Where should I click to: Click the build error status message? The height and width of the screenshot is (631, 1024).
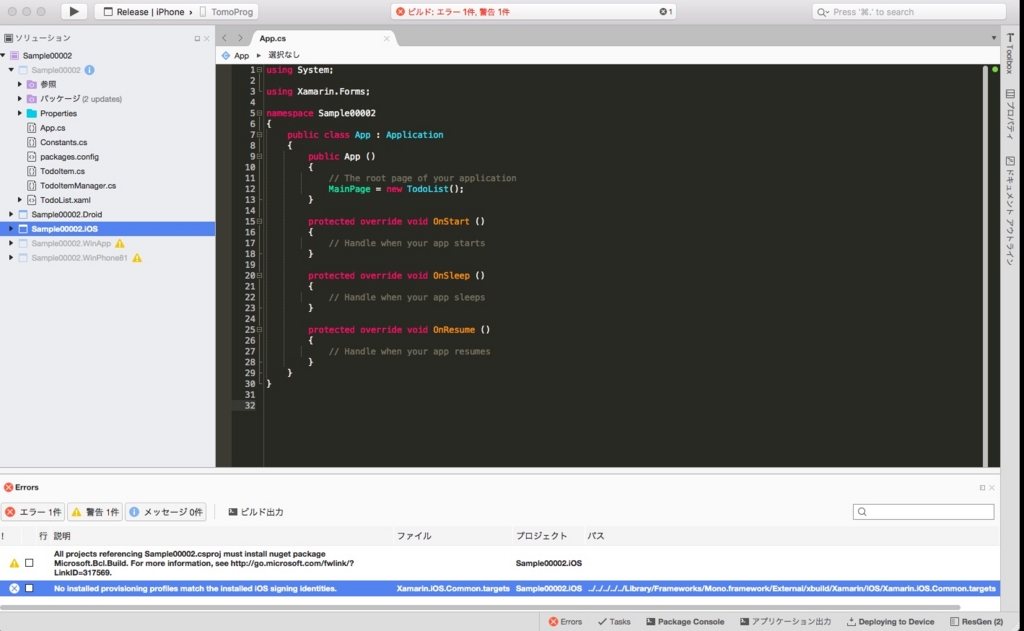tap(458, 12)
